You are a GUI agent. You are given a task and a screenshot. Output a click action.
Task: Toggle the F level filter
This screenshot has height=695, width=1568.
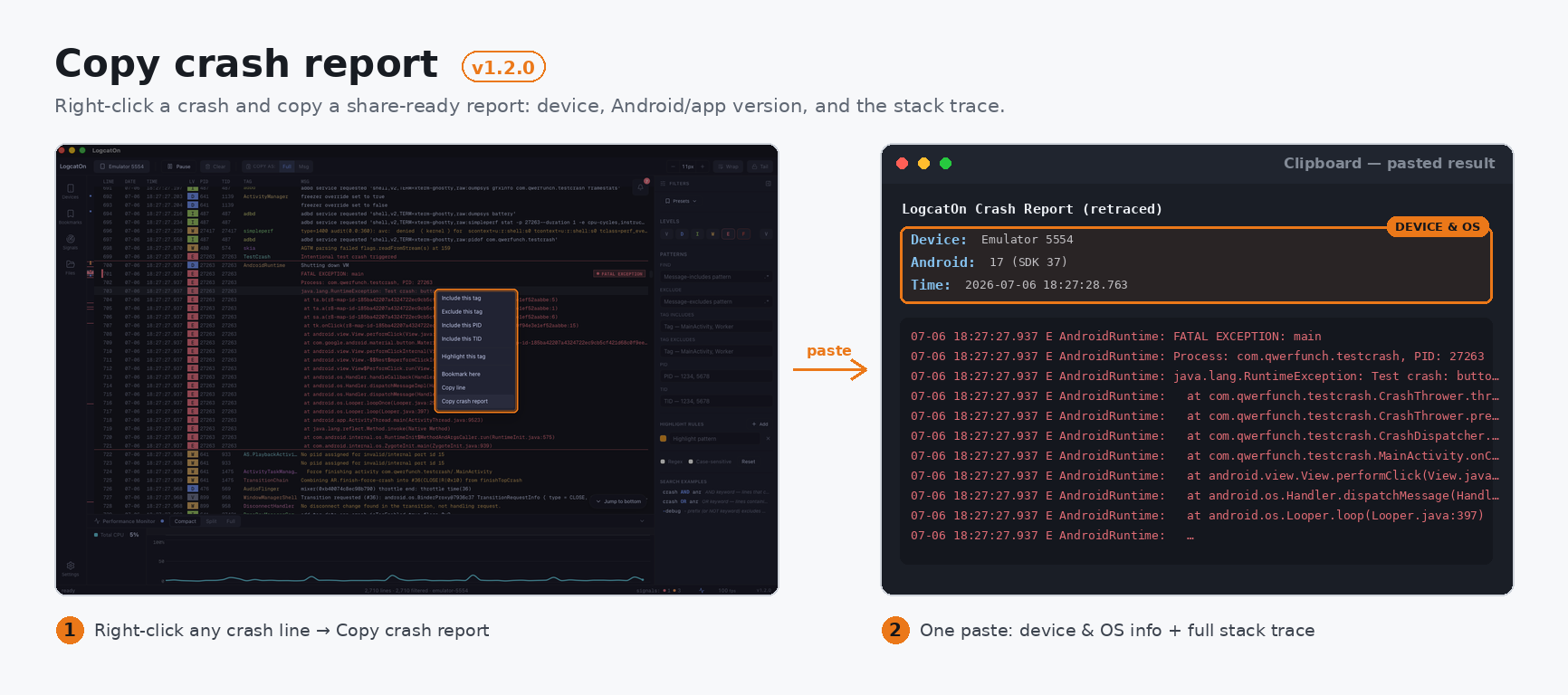point(743,233)
